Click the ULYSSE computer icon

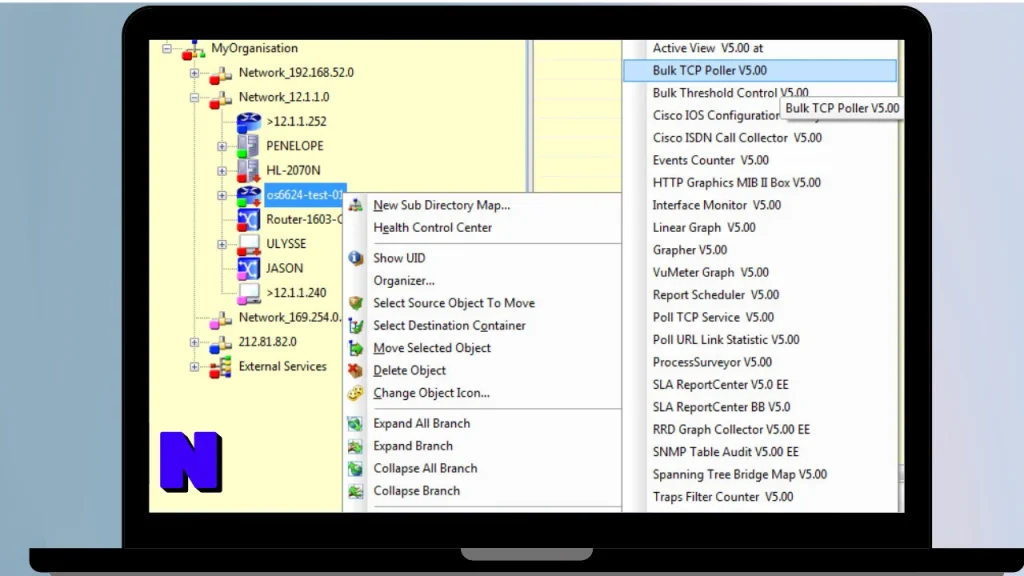[x=248, y=244]
